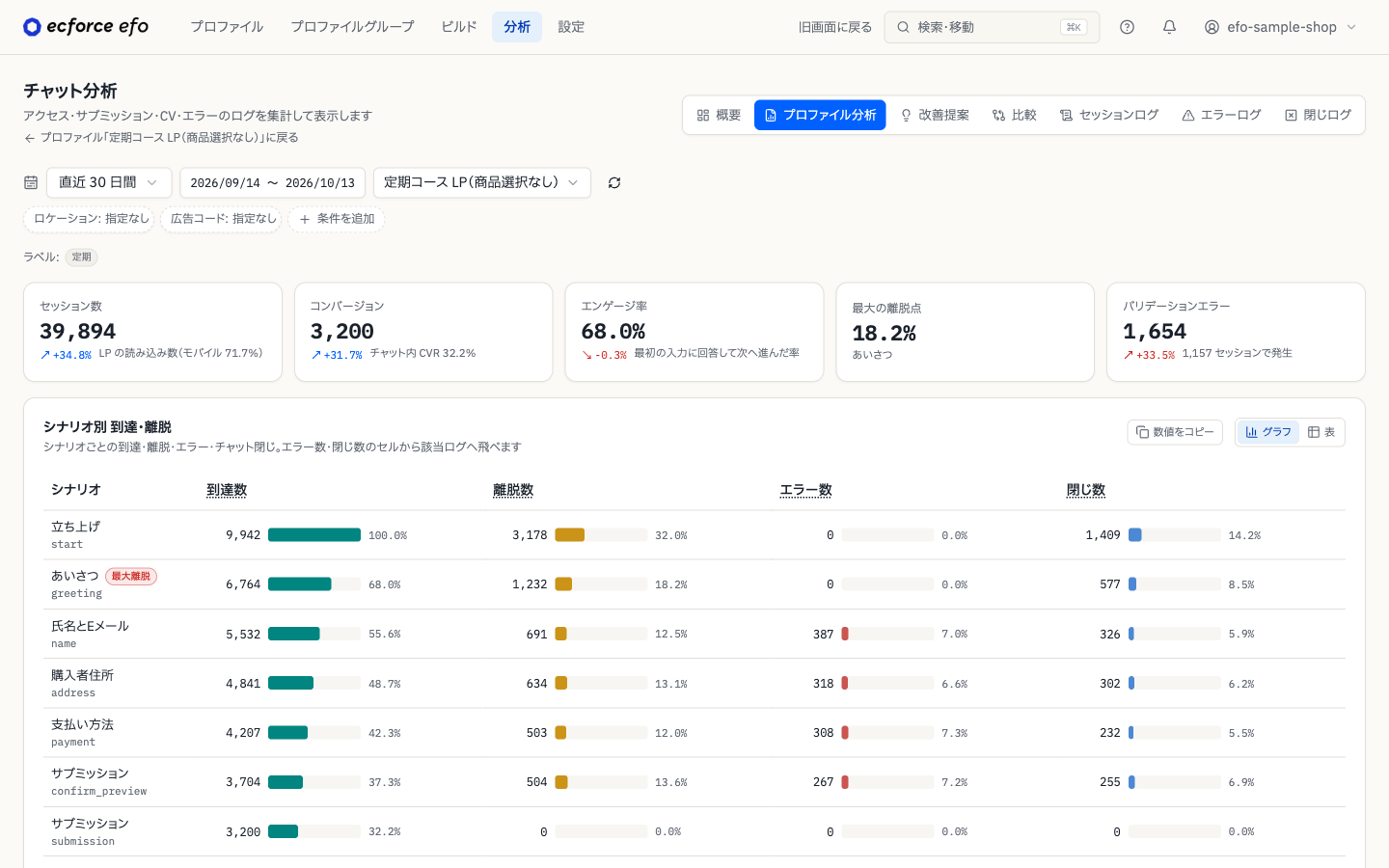Open the 閉じログ tab
The image size is (1389, 868).
tap(1318, 115)
